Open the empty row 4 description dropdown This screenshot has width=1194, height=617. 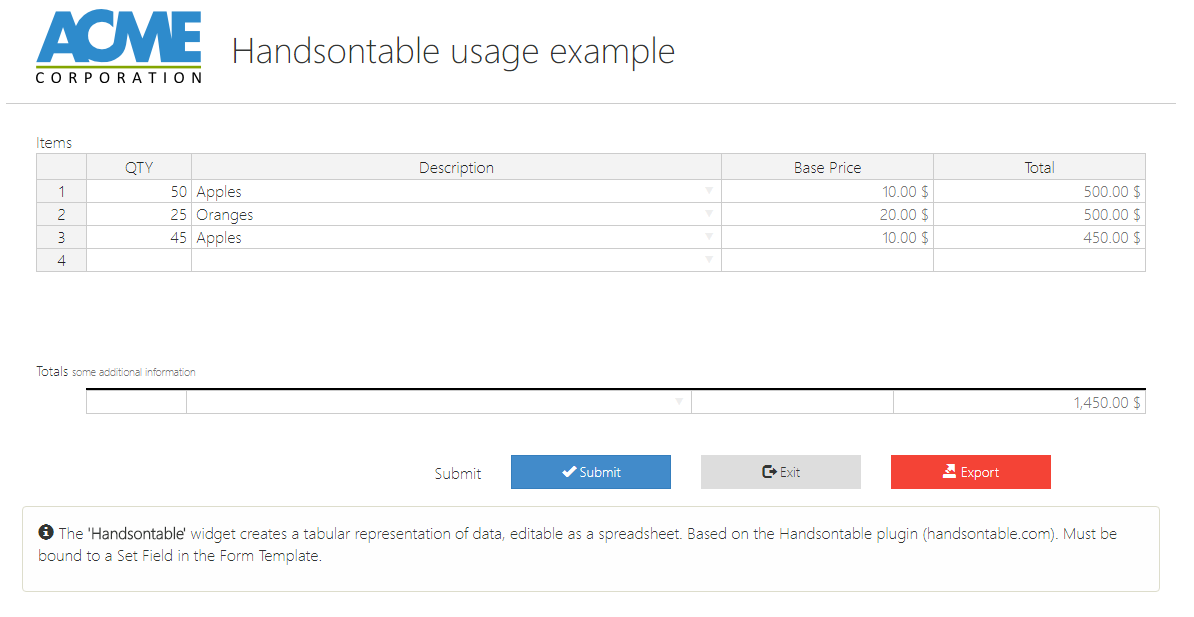tap(709, 260)
